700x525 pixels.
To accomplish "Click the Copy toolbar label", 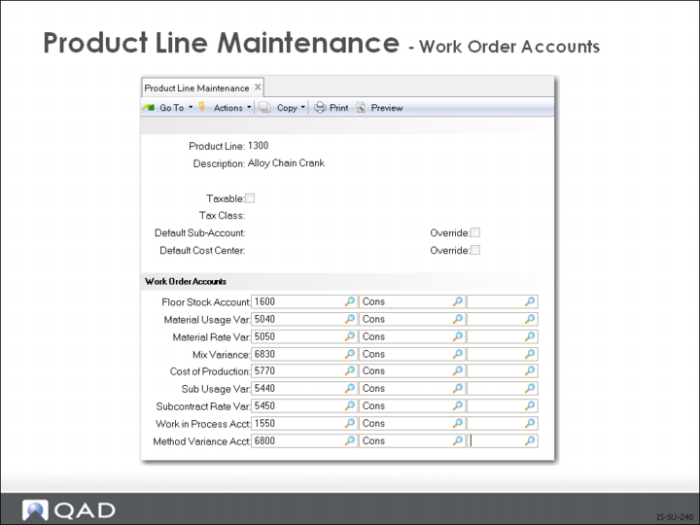I will pyautogui.click(x=287, y=108).
